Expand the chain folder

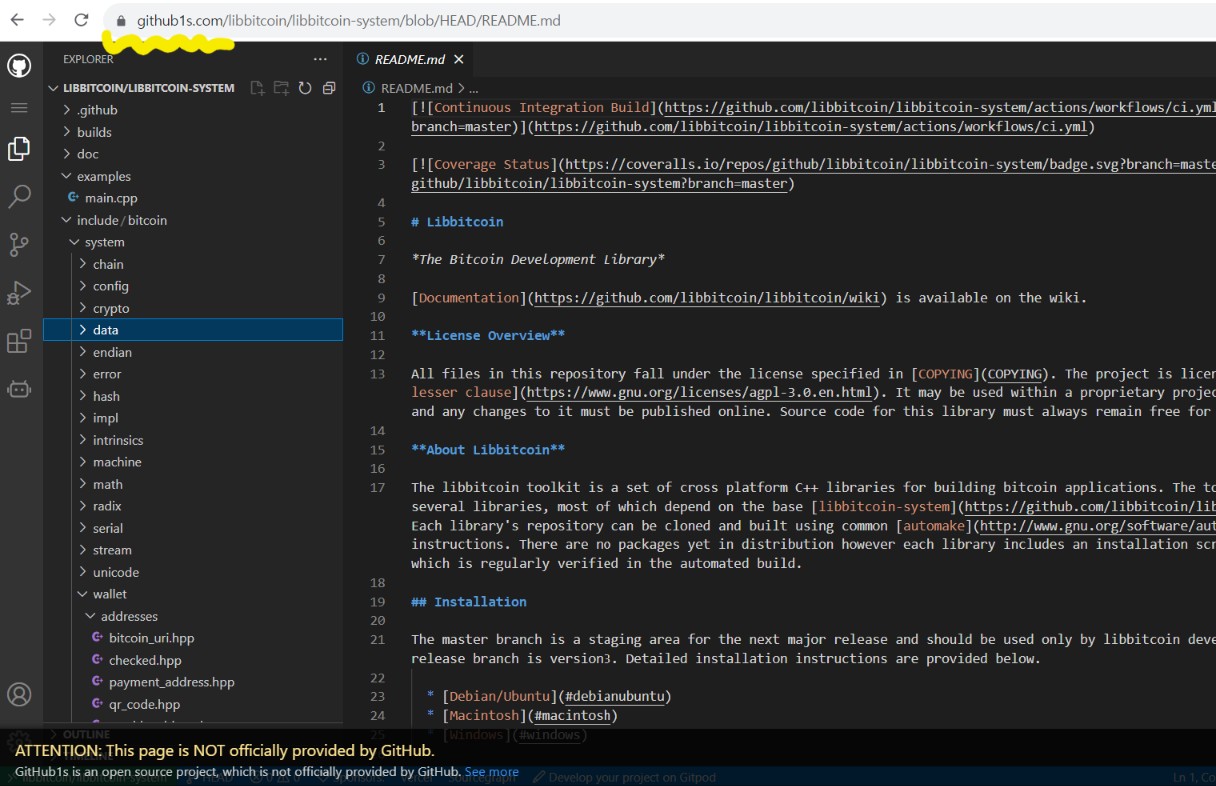108,264
